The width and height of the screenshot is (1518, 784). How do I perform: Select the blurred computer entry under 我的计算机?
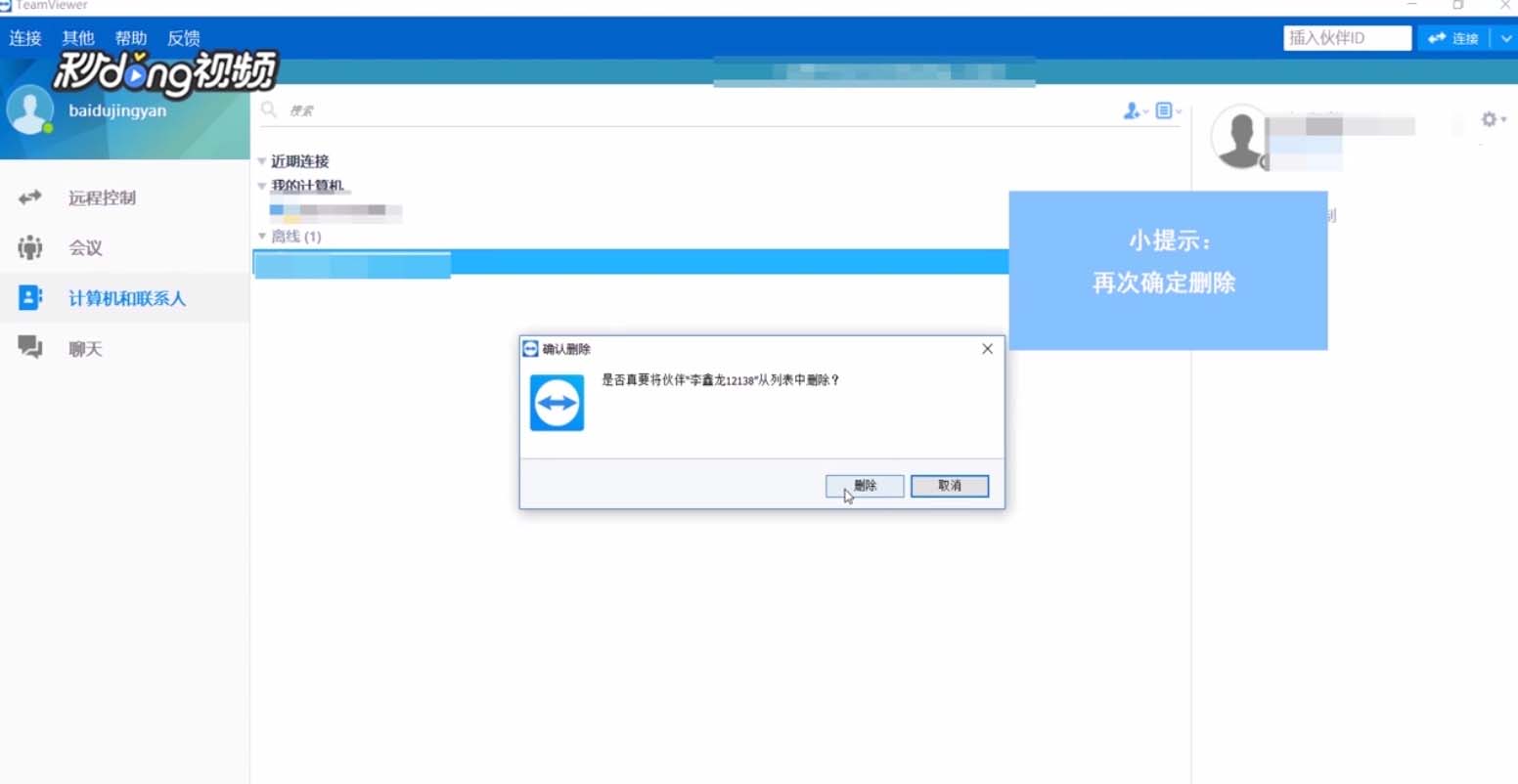coord(335,211)
